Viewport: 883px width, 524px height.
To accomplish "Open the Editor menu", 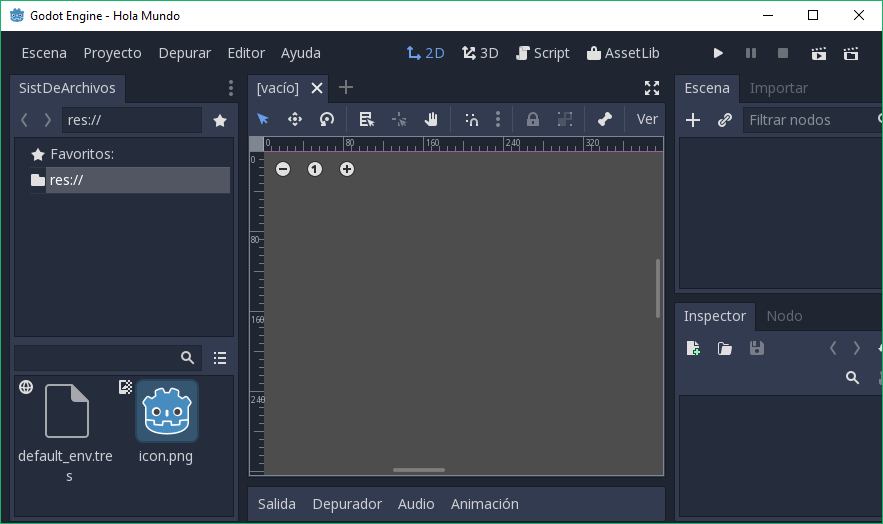I will [246, 53].
